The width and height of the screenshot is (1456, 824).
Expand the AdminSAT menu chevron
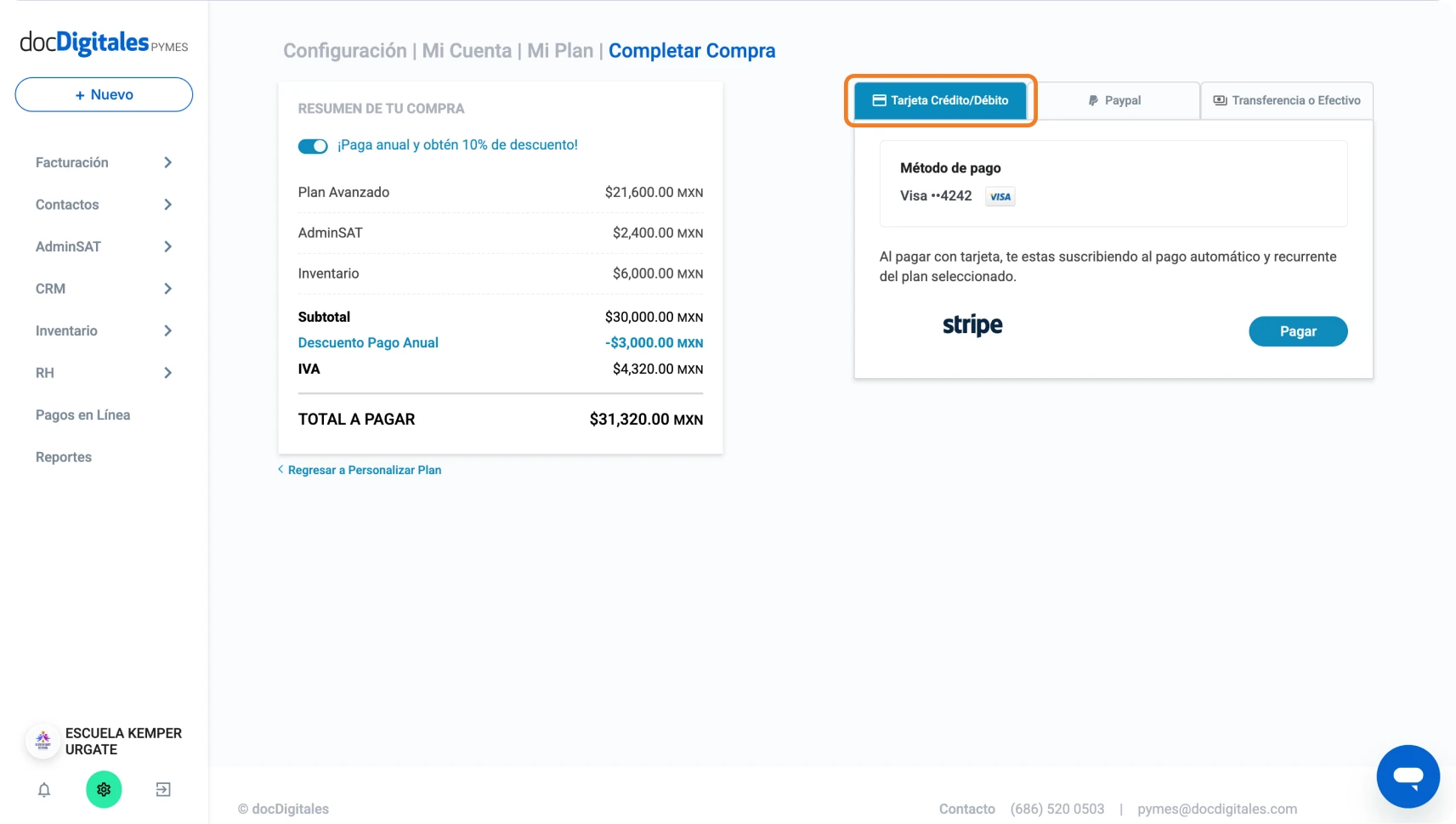click(167, 246)
